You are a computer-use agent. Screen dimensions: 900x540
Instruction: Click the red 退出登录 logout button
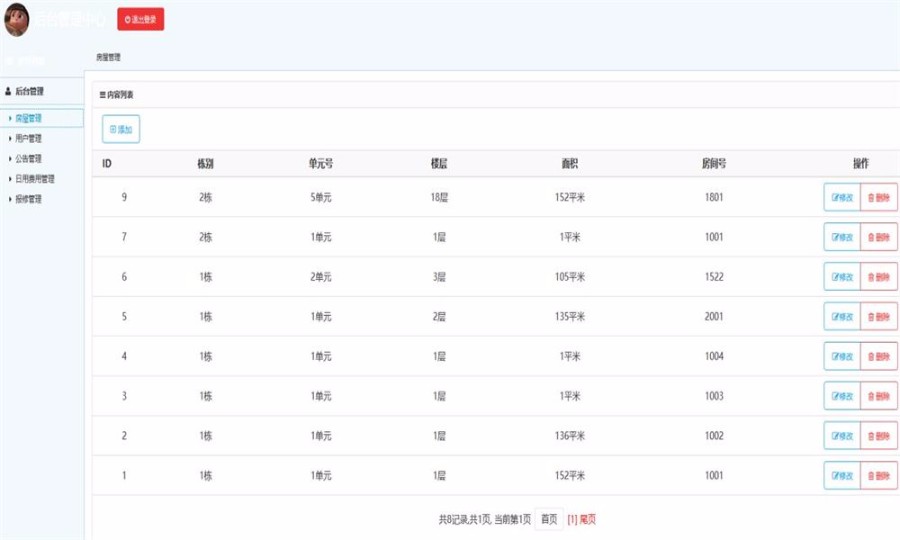point(140,19)
